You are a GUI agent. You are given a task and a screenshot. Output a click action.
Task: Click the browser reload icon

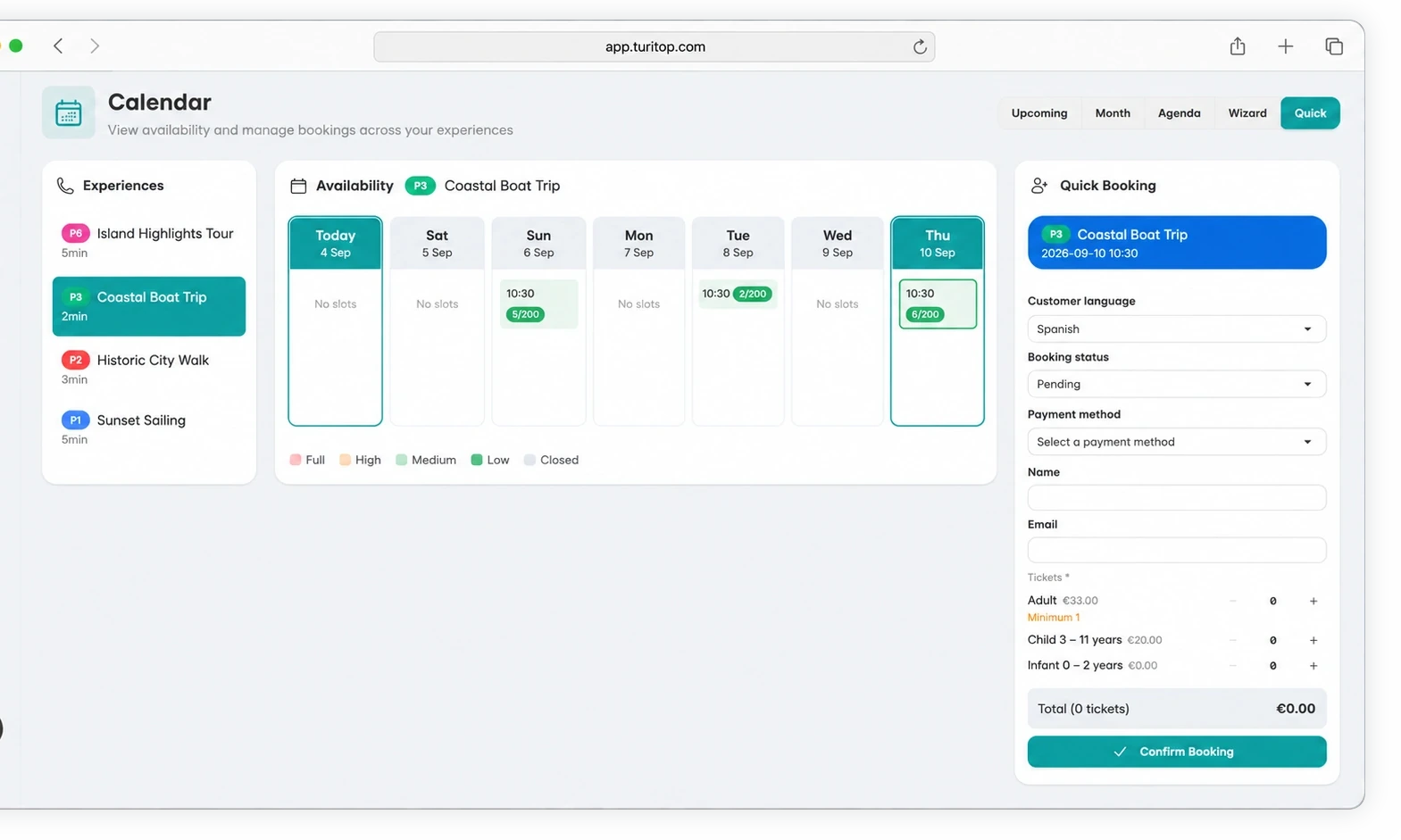(920, 47)
